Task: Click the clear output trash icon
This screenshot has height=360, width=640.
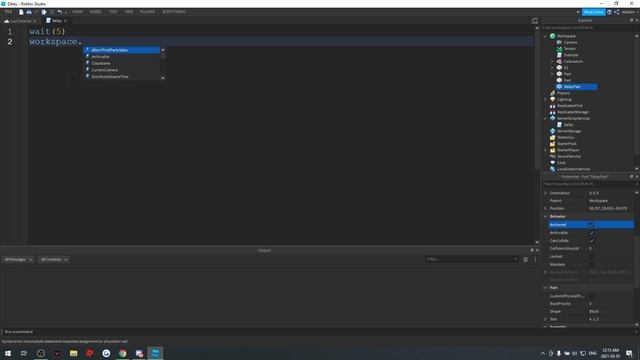Action: point(525,259)
